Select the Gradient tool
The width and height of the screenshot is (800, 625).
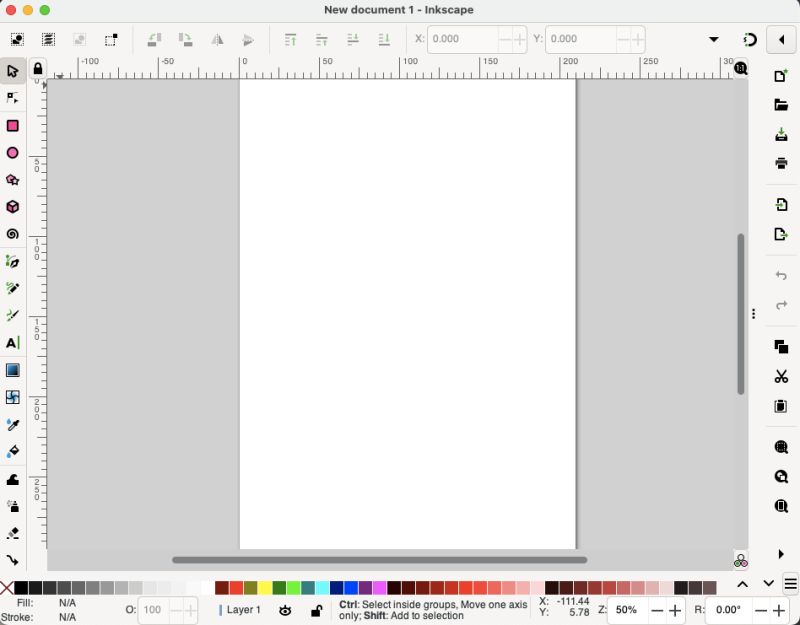pyautogui.click(x=13, y=370)
